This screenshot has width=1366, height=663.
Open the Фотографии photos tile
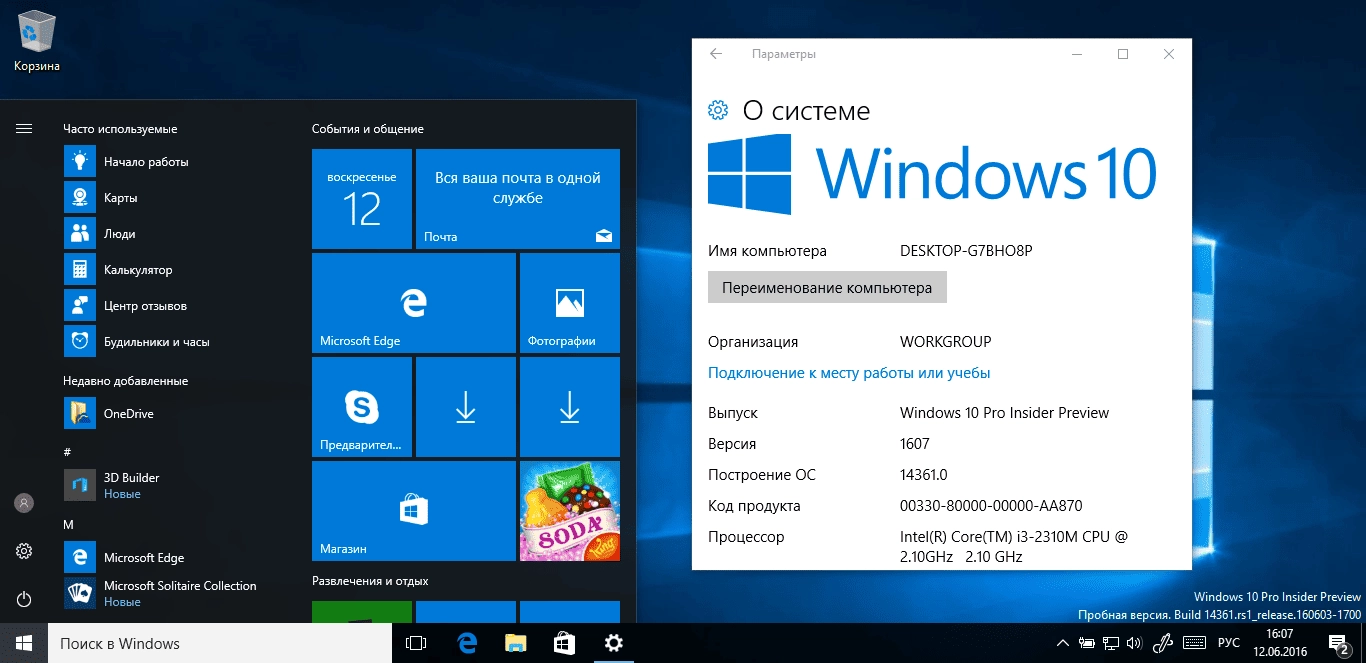point(570,303)
